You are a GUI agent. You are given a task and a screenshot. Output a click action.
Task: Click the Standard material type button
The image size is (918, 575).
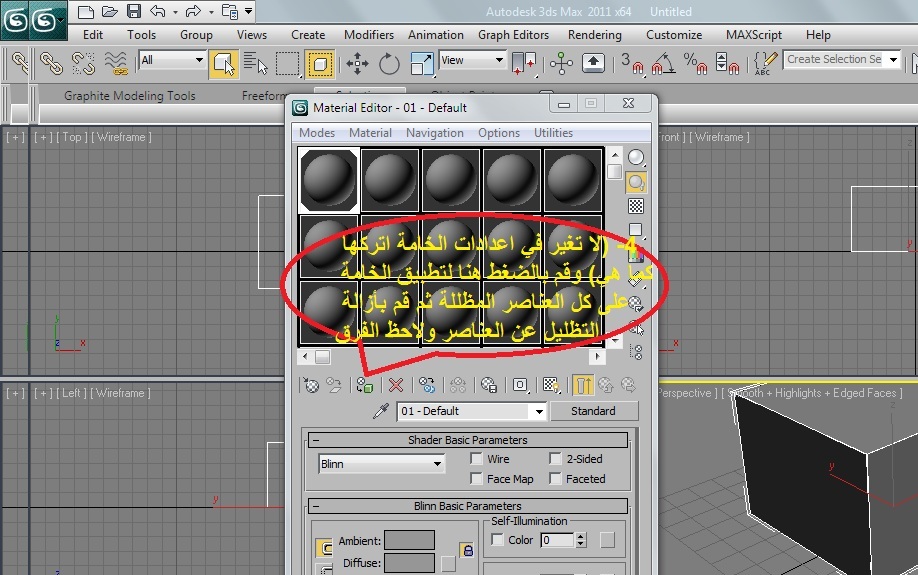tap(593, 411)
